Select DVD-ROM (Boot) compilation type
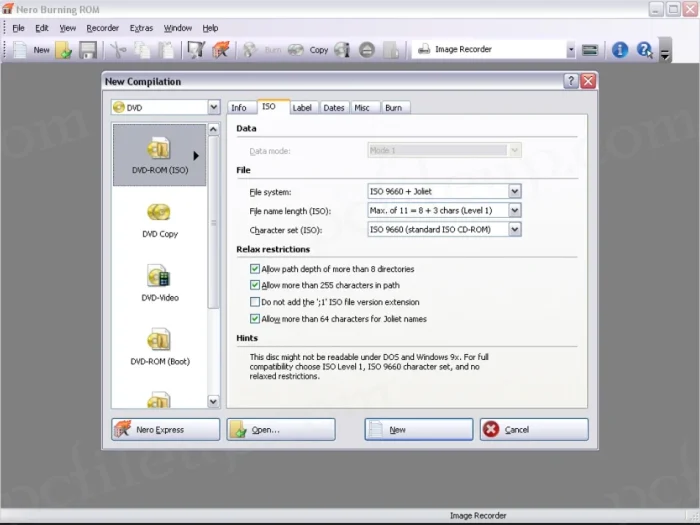The height and width of the screenshot is (525, 700). (x=159, y=346)
